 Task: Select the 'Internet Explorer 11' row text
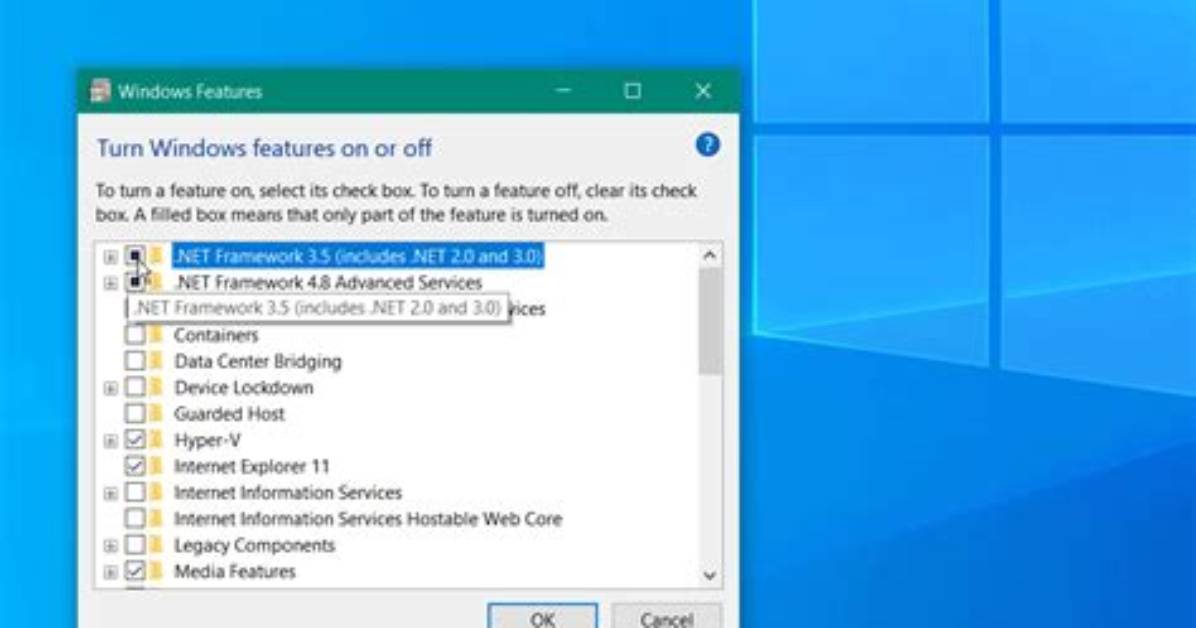click(252, 466)
